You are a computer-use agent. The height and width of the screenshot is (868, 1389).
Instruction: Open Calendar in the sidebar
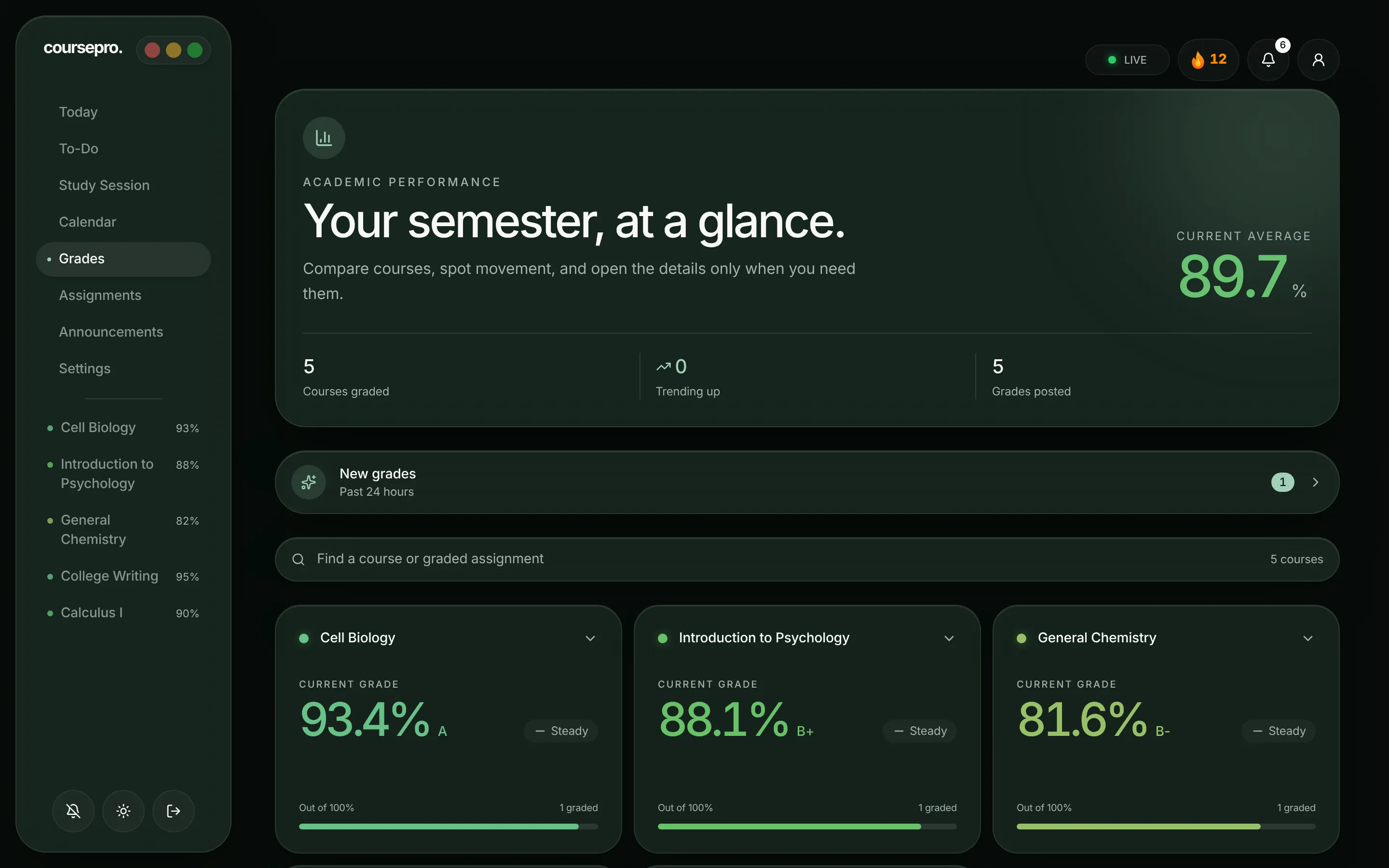pyautogui.click(x=123, y=222)
